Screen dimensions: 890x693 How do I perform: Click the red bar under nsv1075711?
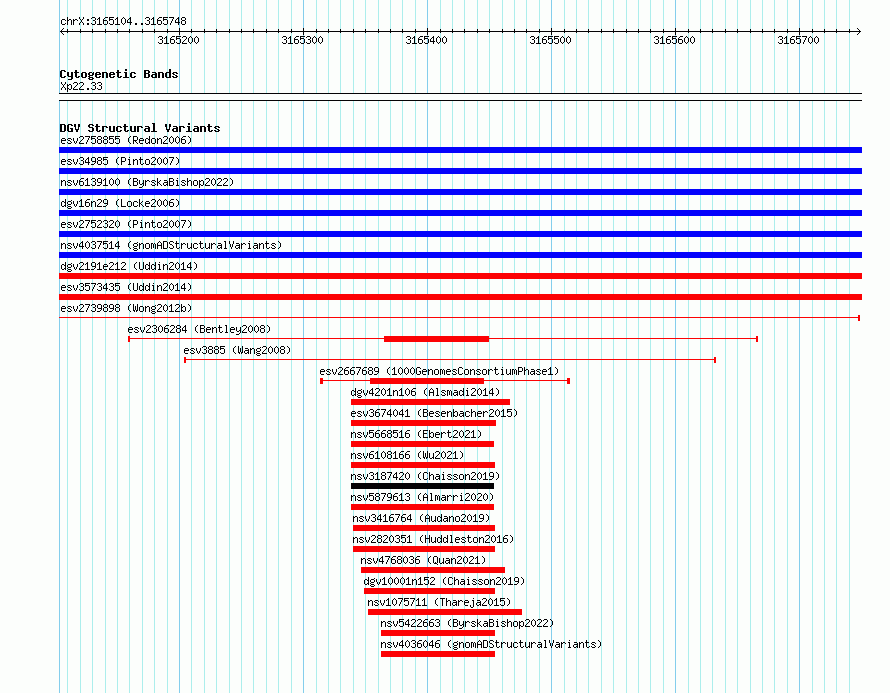pos(445,612)
